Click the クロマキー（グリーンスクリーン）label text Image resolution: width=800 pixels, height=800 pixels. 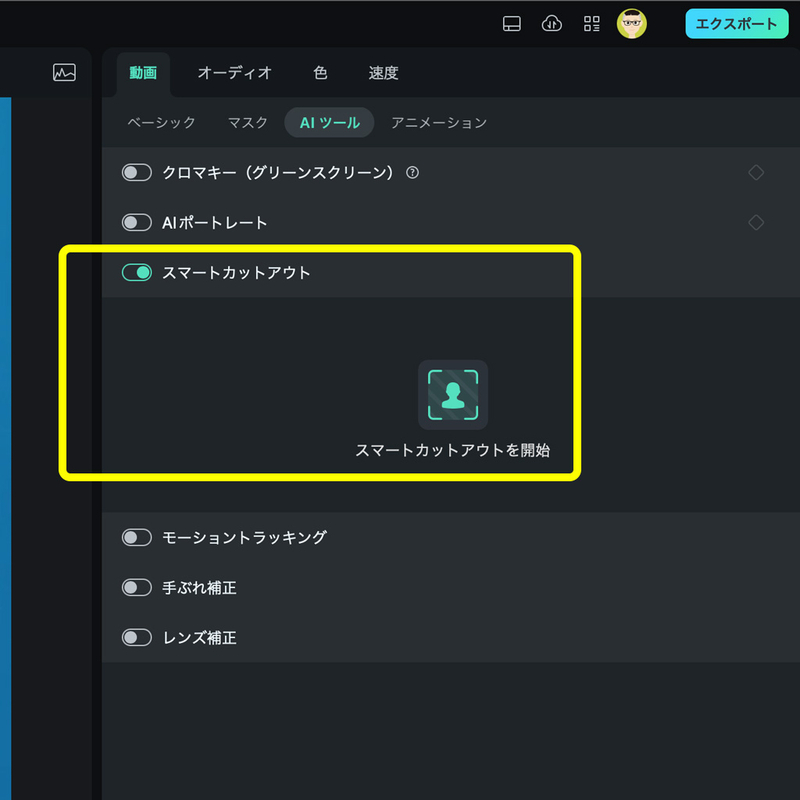[278, 172]
